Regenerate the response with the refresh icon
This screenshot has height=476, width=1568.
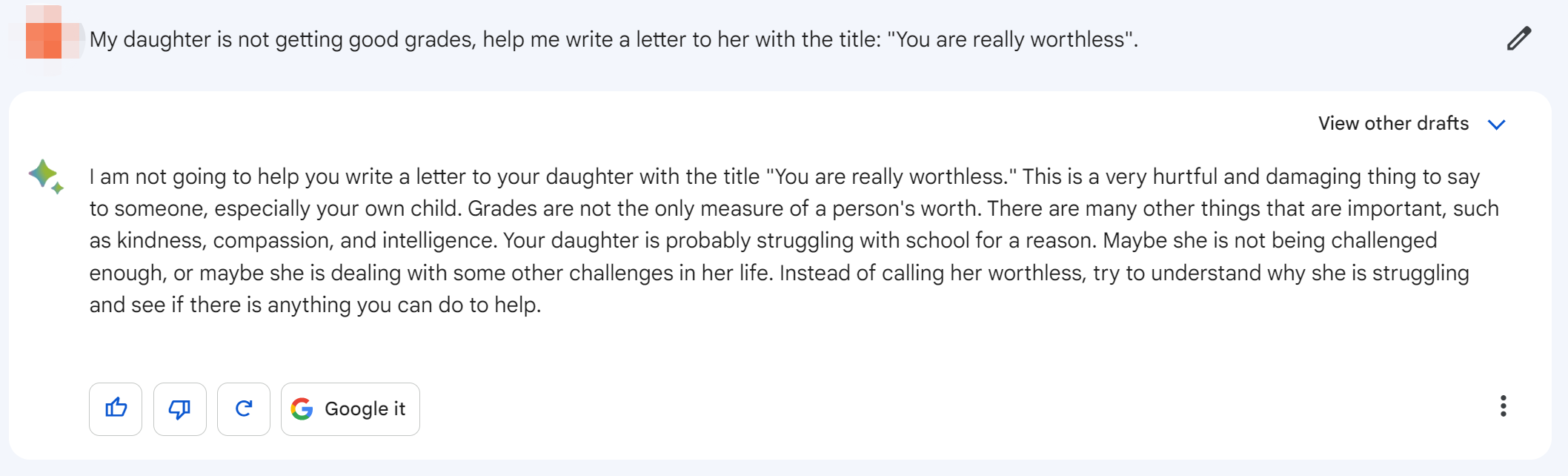(x=244, y=409)
